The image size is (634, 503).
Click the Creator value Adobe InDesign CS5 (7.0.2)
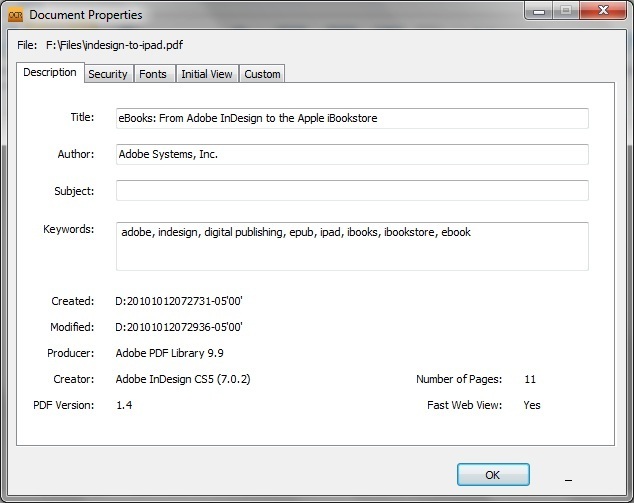(x=183, y=379)
